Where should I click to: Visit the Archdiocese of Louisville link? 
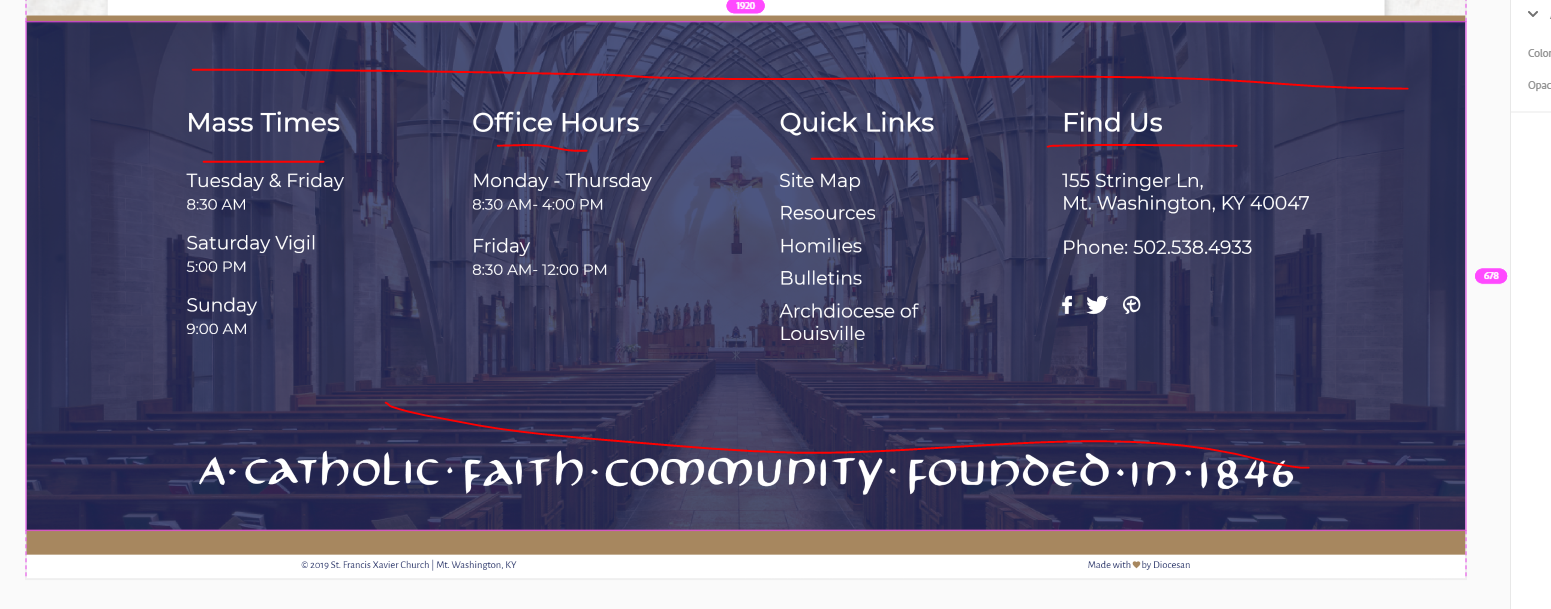[x=848, y=322]
